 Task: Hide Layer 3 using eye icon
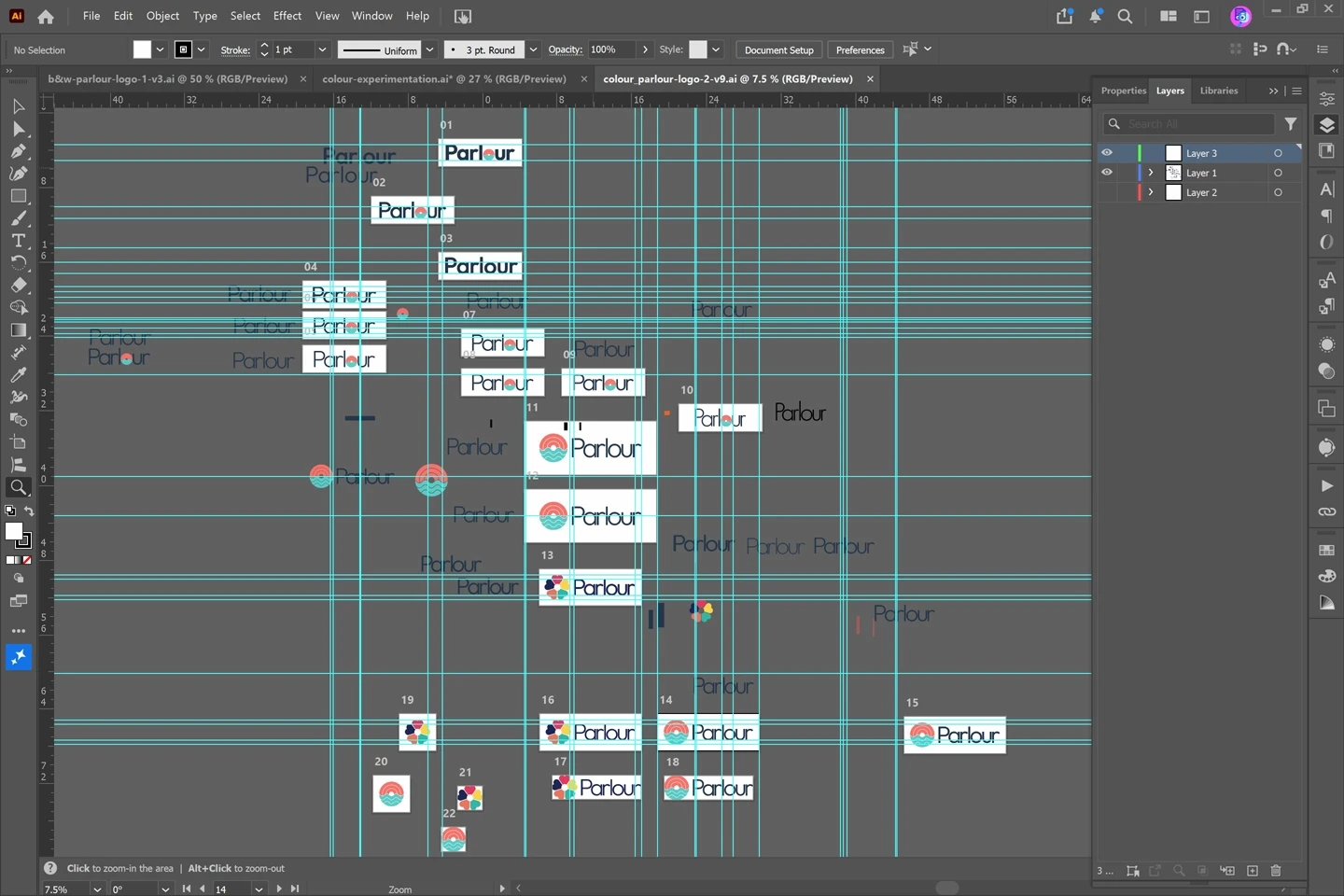coord(1107,153)
